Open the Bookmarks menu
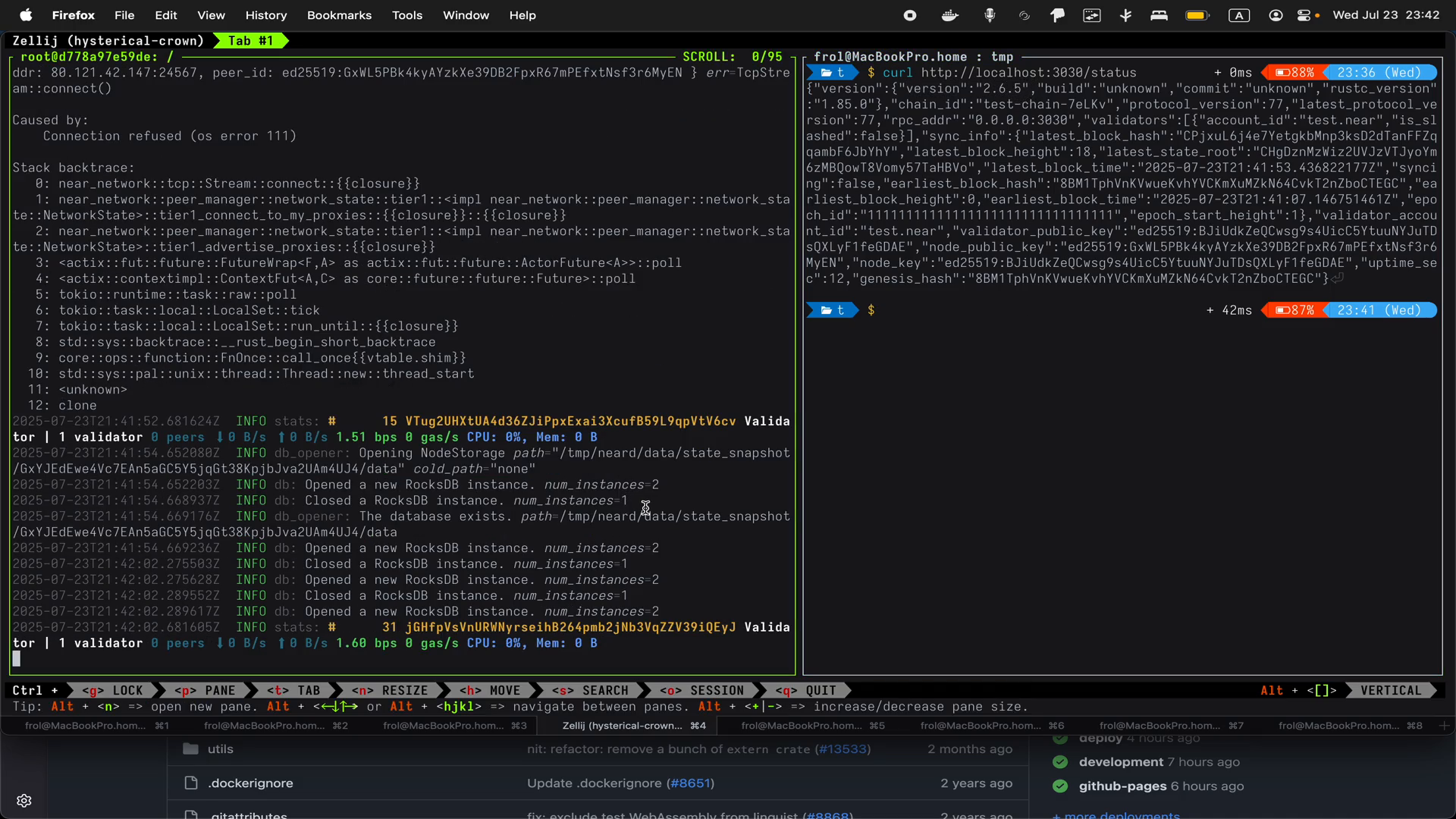The width and height of the screenshot is (1456, 819). 338,15
